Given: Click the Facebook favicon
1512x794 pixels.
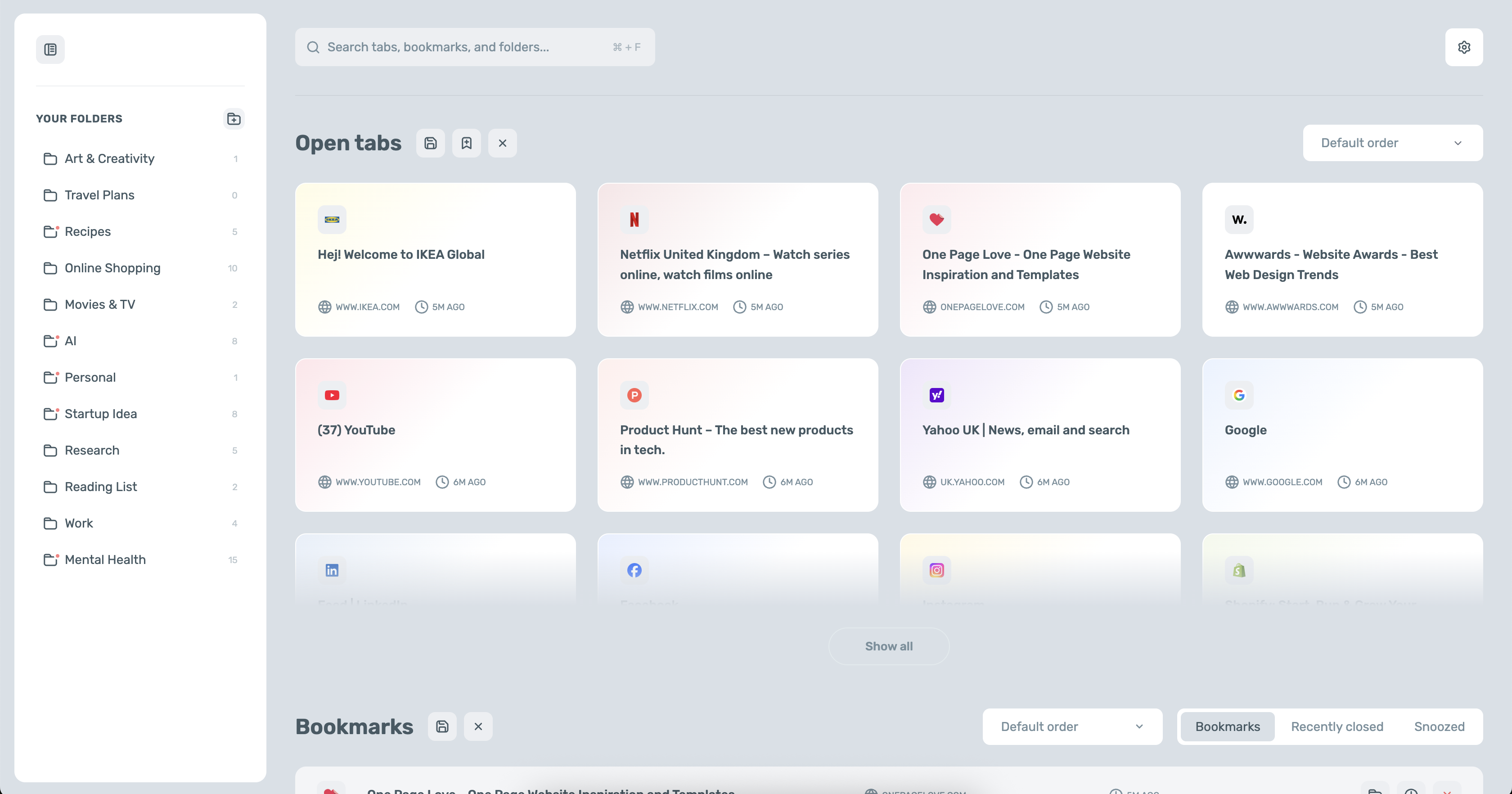Looking at the screenshot, I should pyautogui.click(x=634, y=570).
